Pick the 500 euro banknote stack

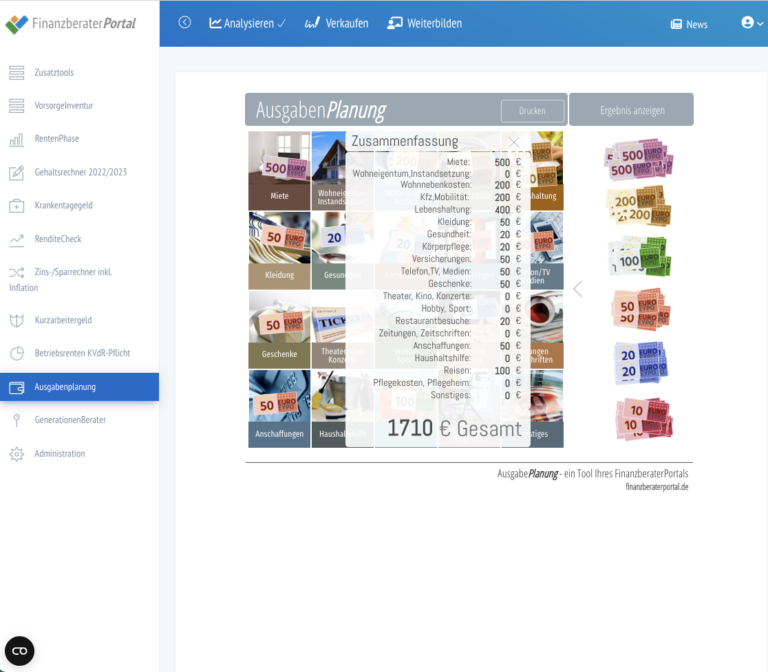(x=638, y=160)
